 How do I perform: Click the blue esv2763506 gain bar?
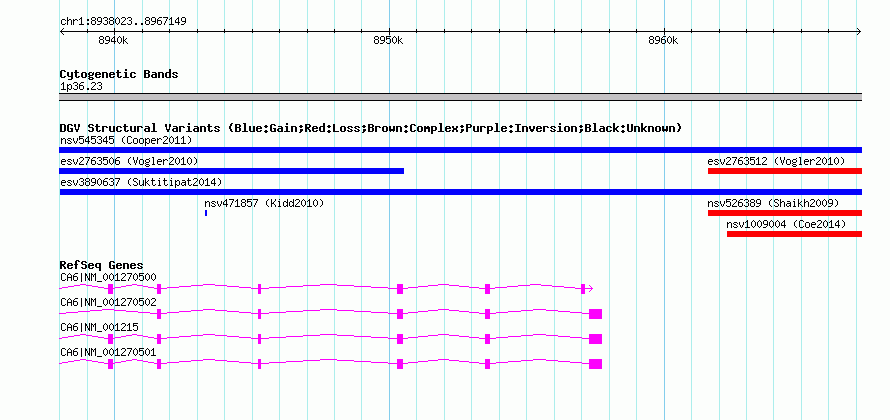[x=232, y=171]
